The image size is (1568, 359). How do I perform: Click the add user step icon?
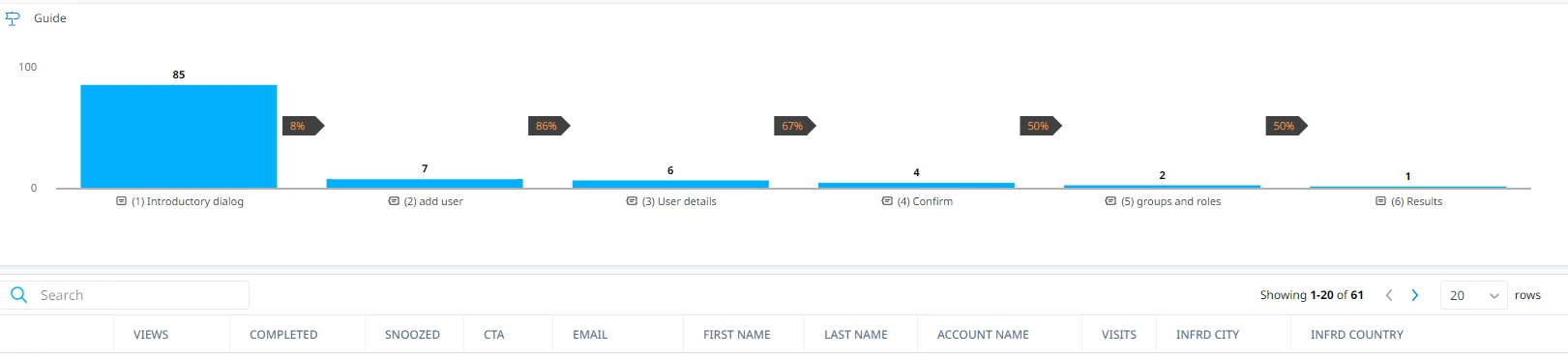coord(394,201)
